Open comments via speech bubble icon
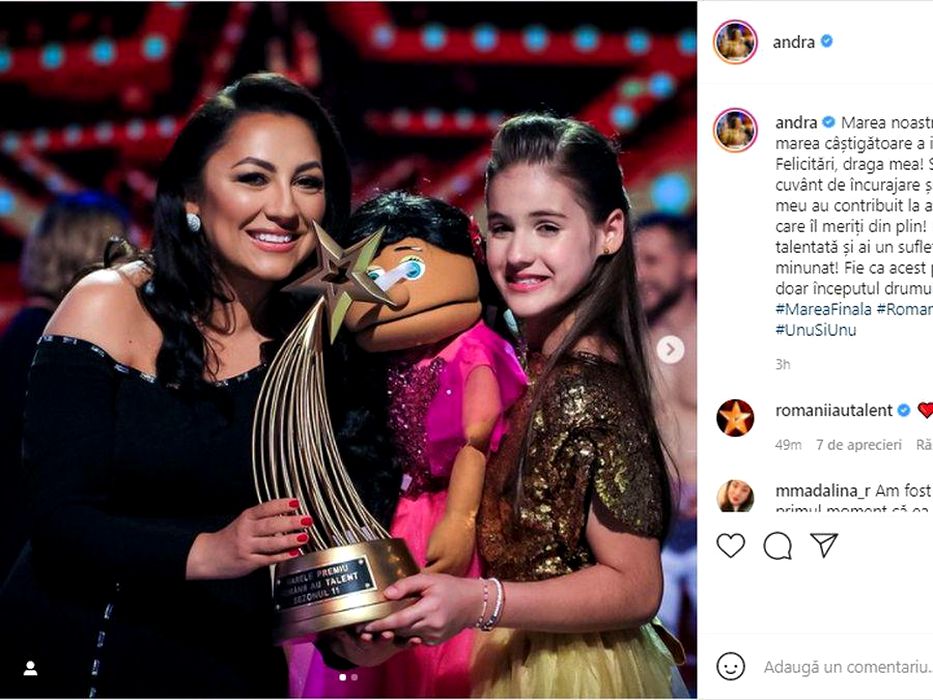Image resolution: width=933 pixels, height=700 pixels. [777, 545]
